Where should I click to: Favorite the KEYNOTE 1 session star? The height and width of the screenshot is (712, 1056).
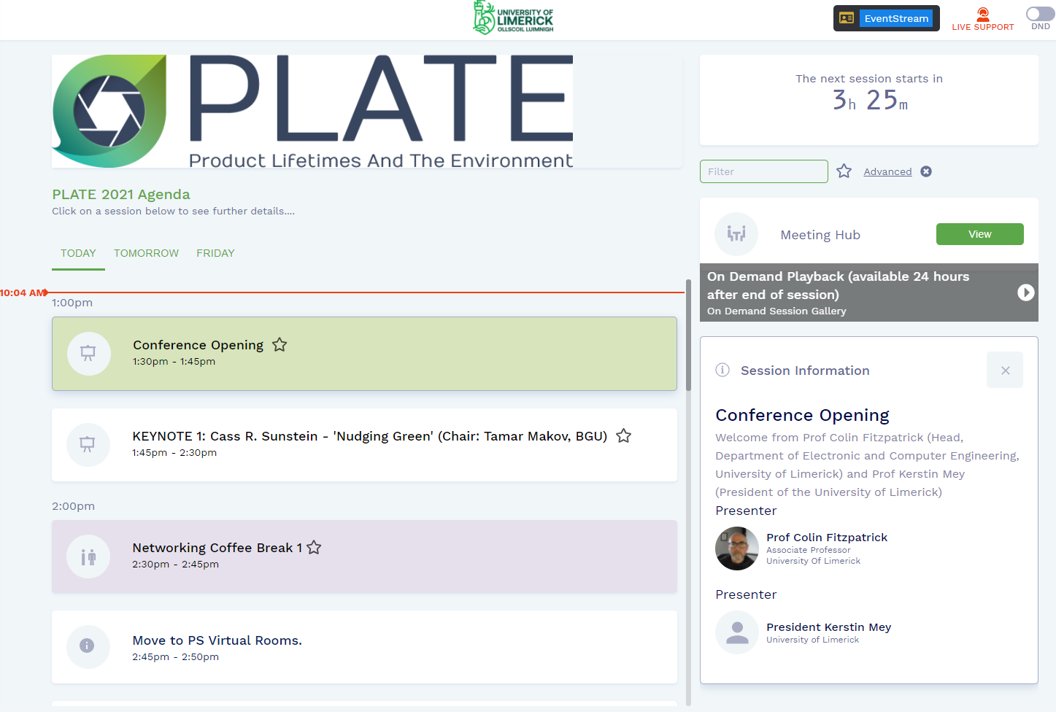(624, 436)
